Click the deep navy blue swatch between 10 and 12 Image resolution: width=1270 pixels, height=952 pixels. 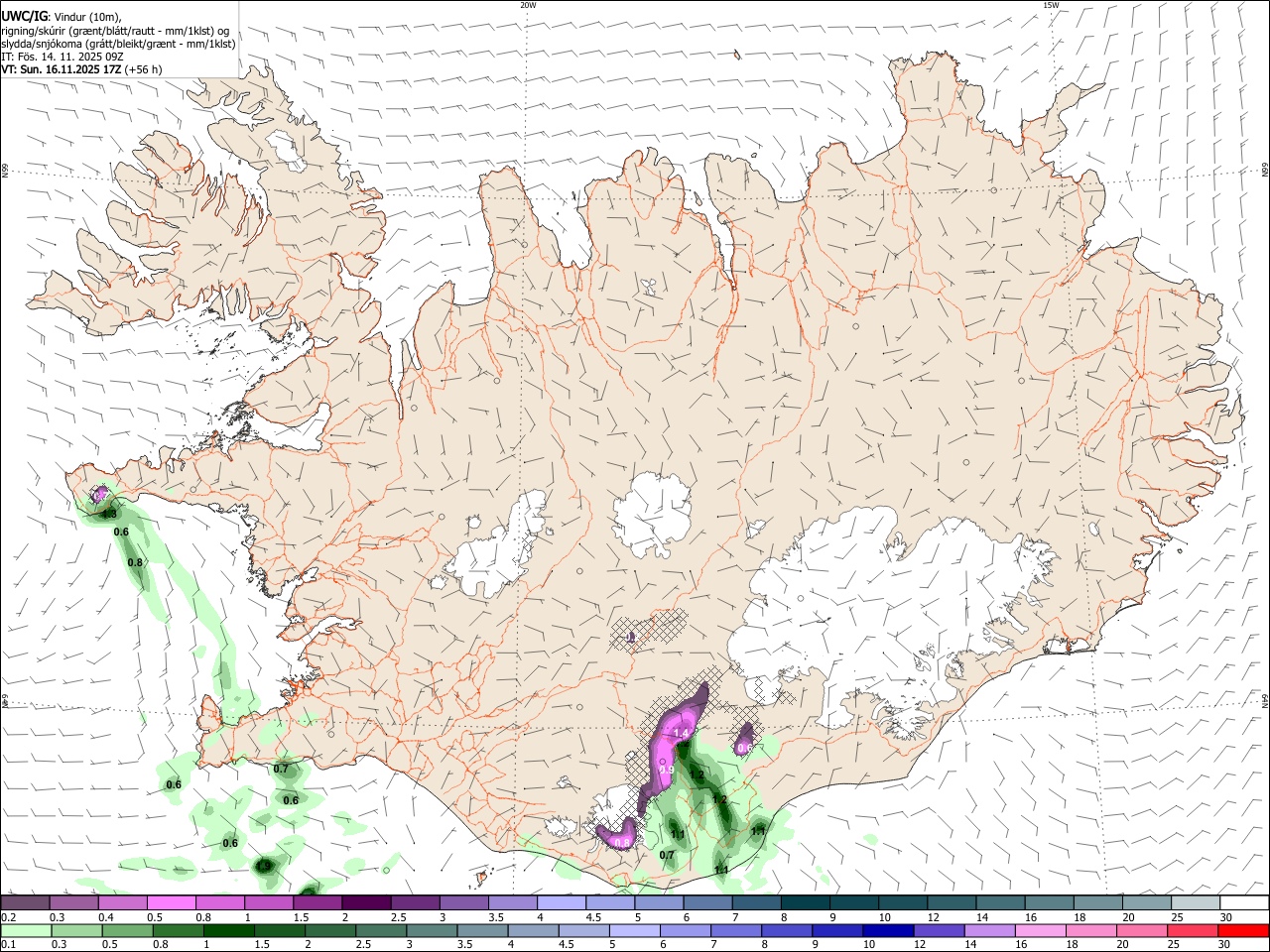click(887, 930)
